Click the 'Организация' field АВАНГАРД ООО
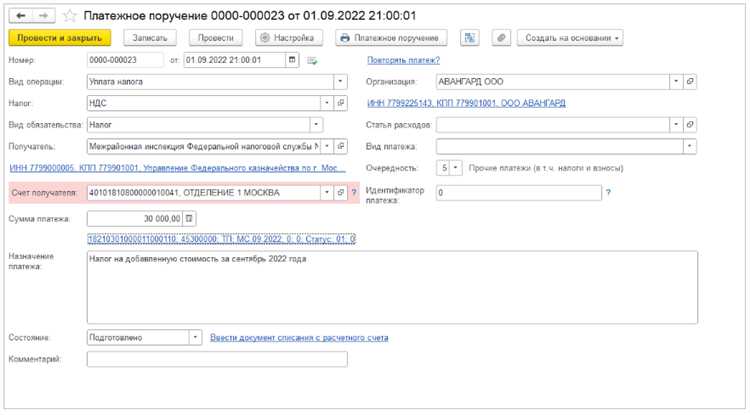Image resolution: width=750 pixels, height=415 pixels. click(552, 82)
